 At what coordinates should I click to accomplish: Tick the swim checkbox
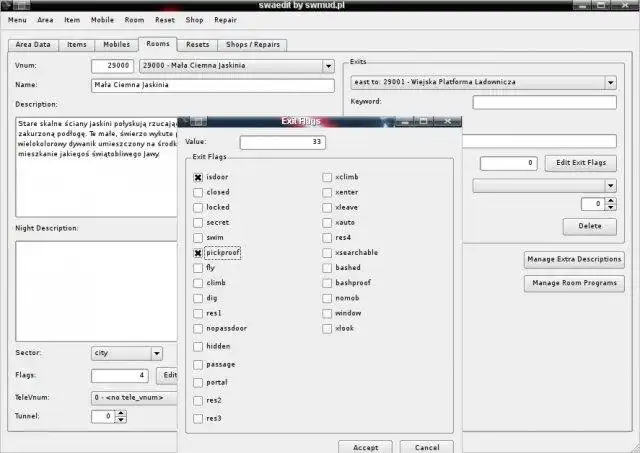198,238
